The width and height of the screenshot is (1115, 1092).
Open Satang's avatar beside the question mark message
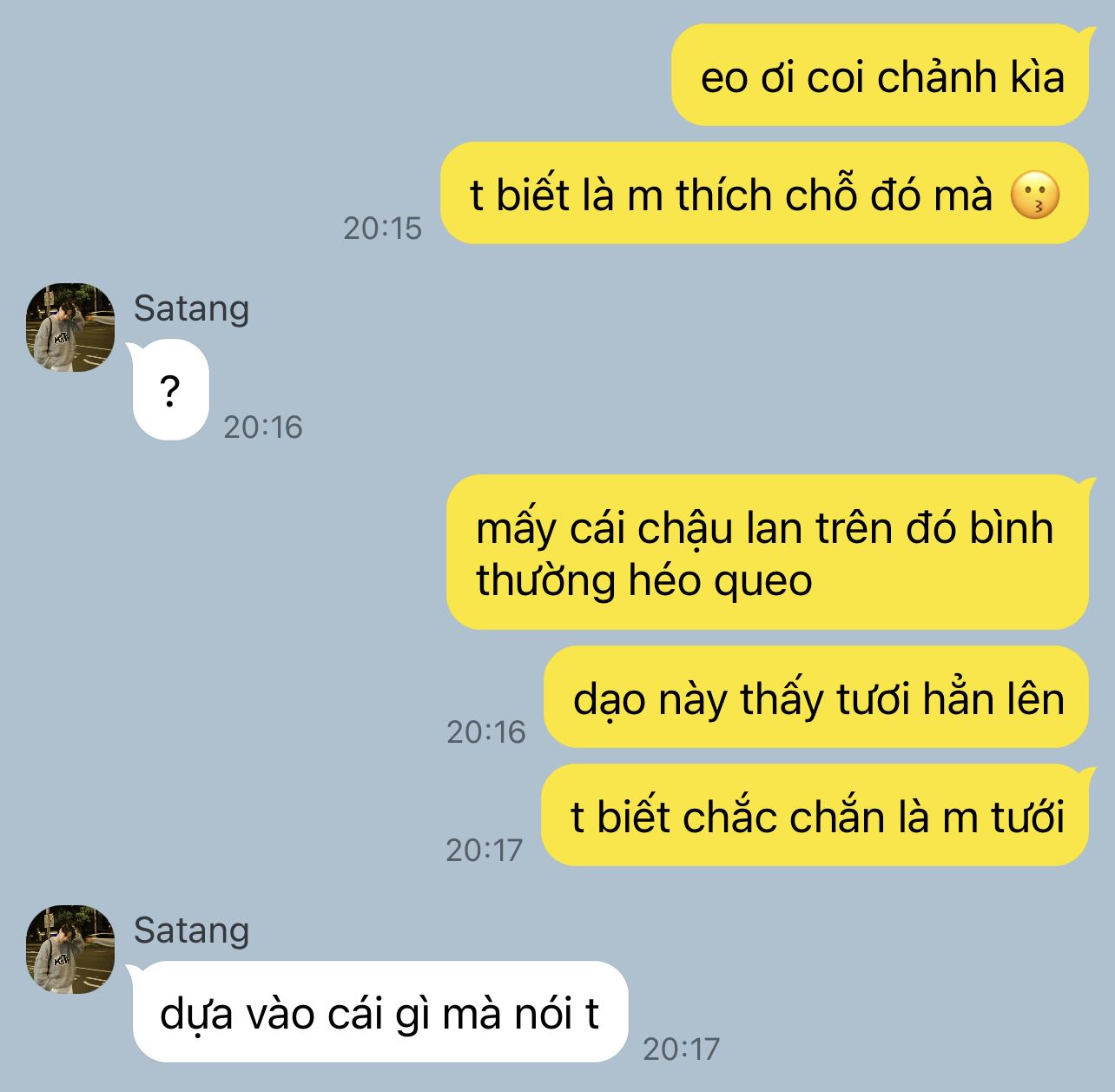[70, 328]
